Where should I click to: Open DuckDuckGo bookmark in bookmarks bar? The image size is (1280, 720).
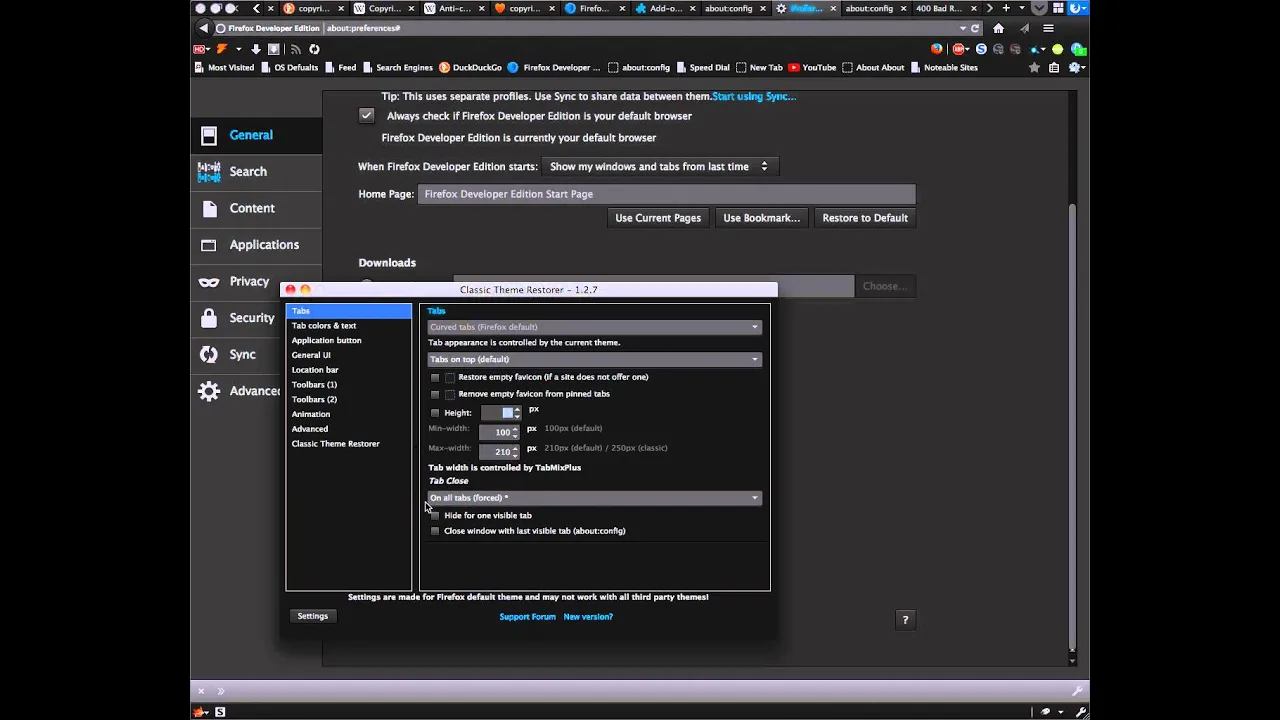[470, 68]
